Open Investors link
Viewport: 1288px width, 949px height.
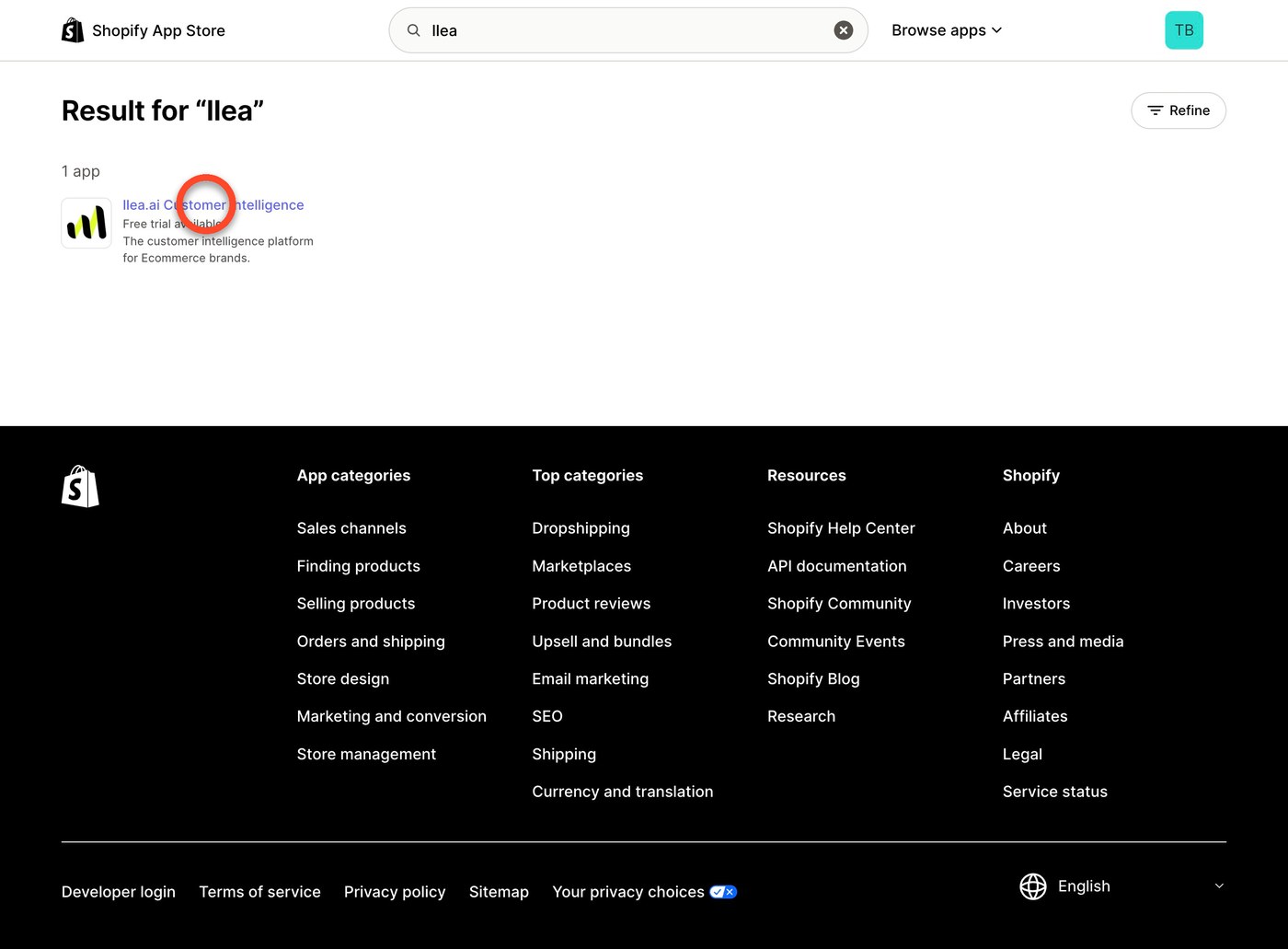(1037, 604)
